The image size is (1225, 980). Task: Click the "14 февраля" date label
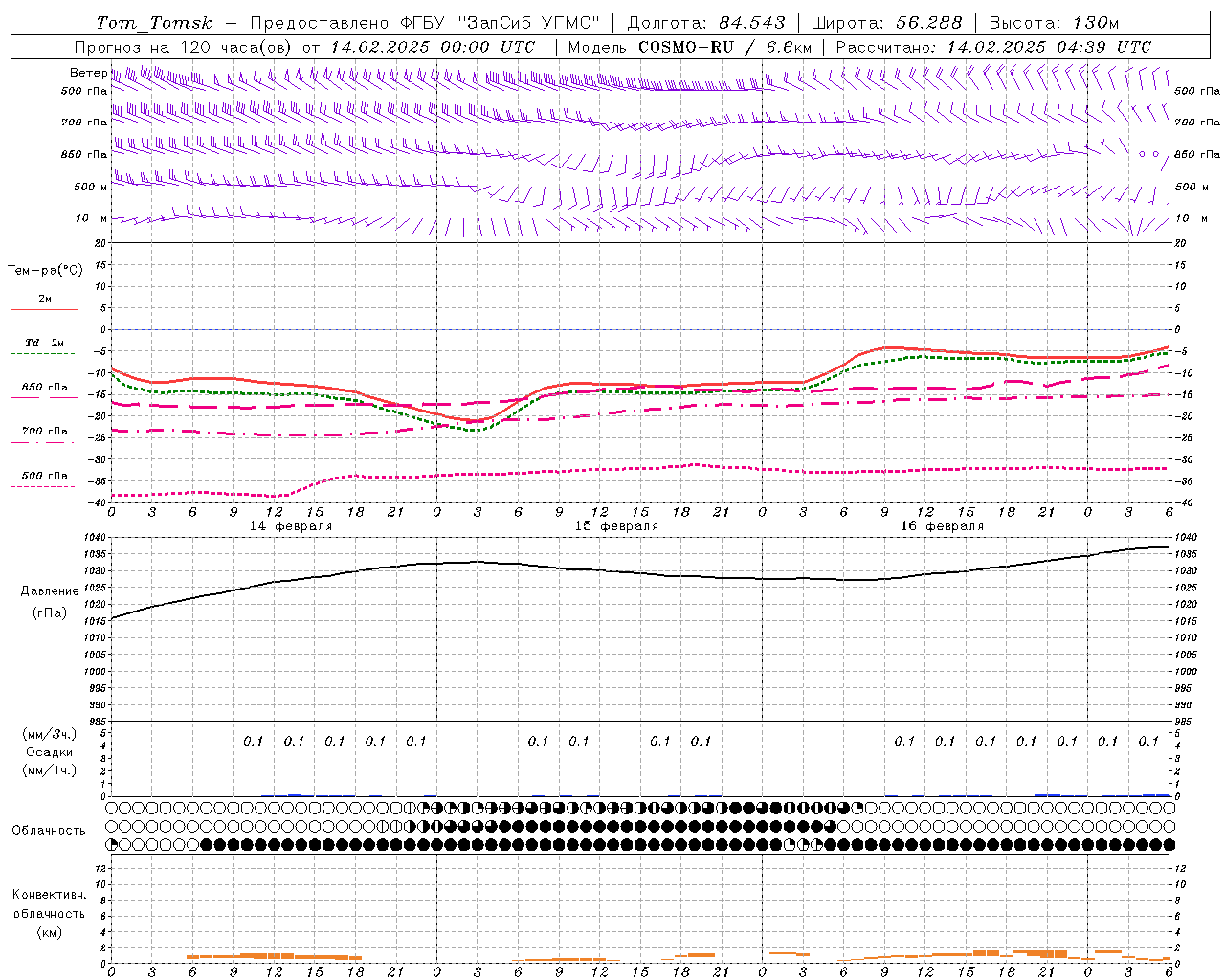click(291, 526)
